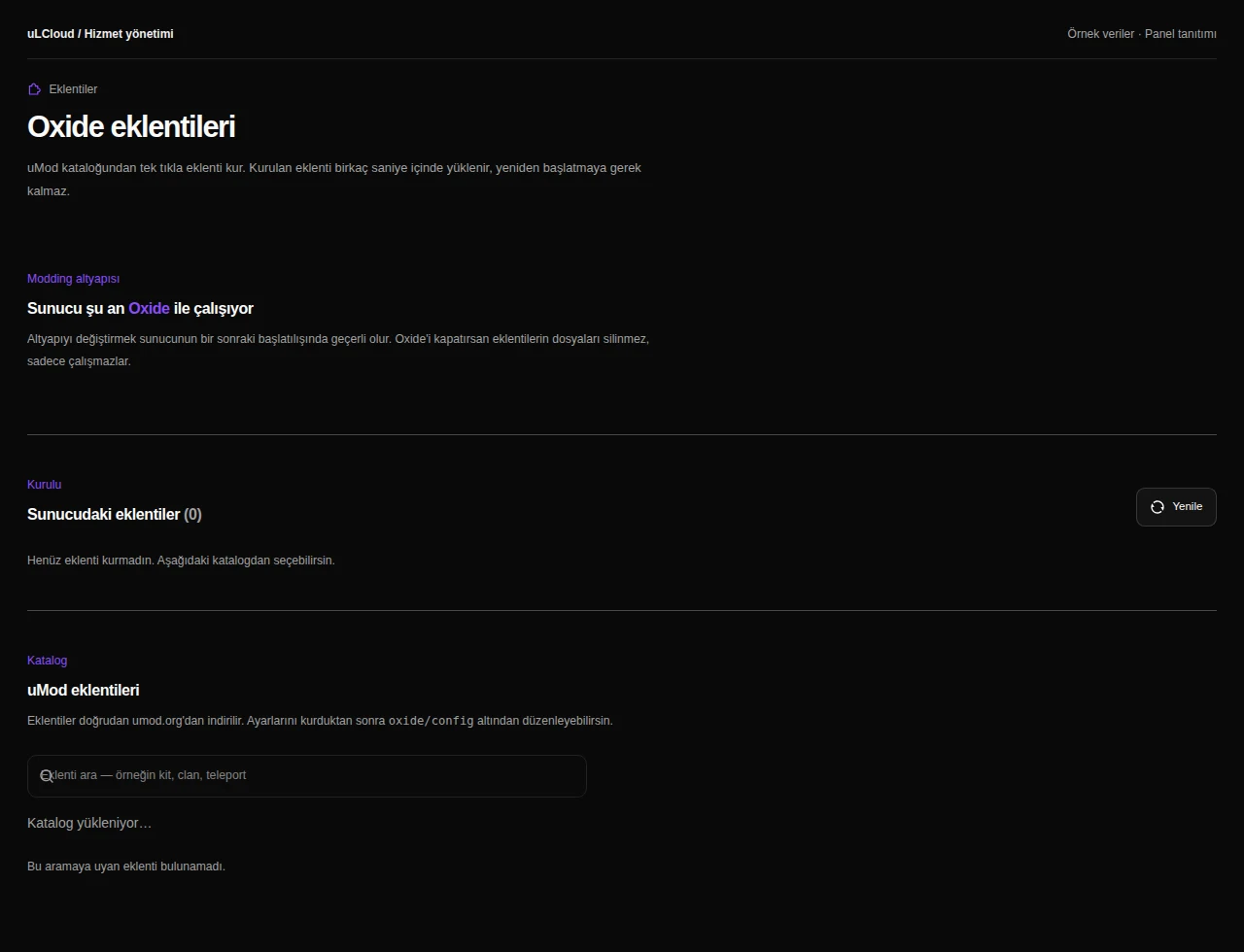Click the Eklentiler breadcrumb label
This screenshot has width=1244, height=952.
(x=73, y=89)
